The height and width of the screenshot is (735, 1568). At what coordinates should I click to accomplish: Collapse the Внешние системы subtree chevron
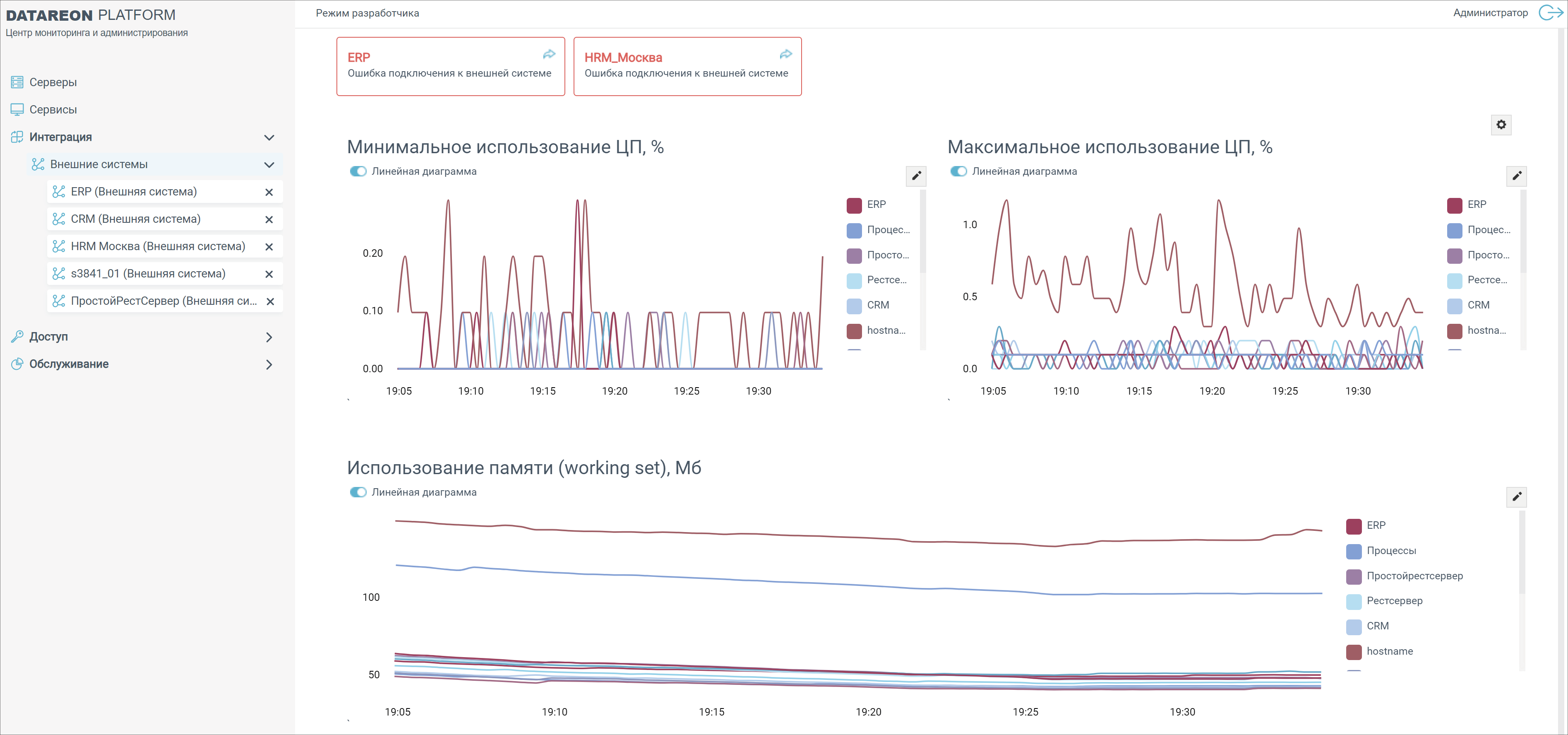click(x=269, y=165)
